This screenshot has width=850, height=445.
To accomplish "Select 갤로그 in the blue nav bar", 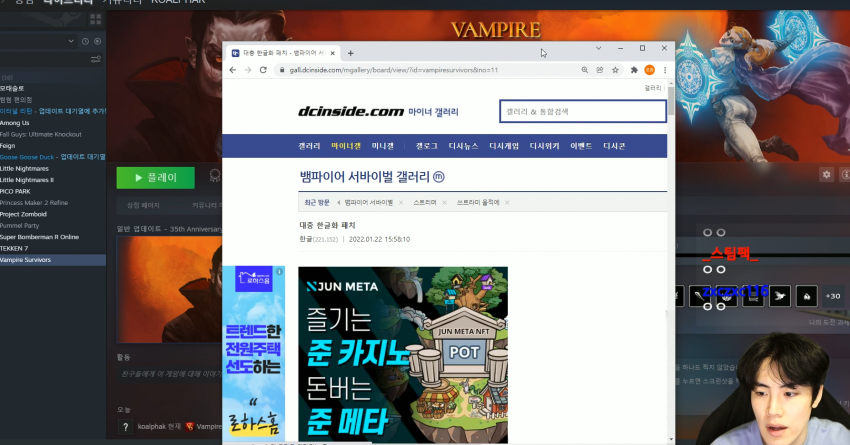I will click(x=427, y=146).
